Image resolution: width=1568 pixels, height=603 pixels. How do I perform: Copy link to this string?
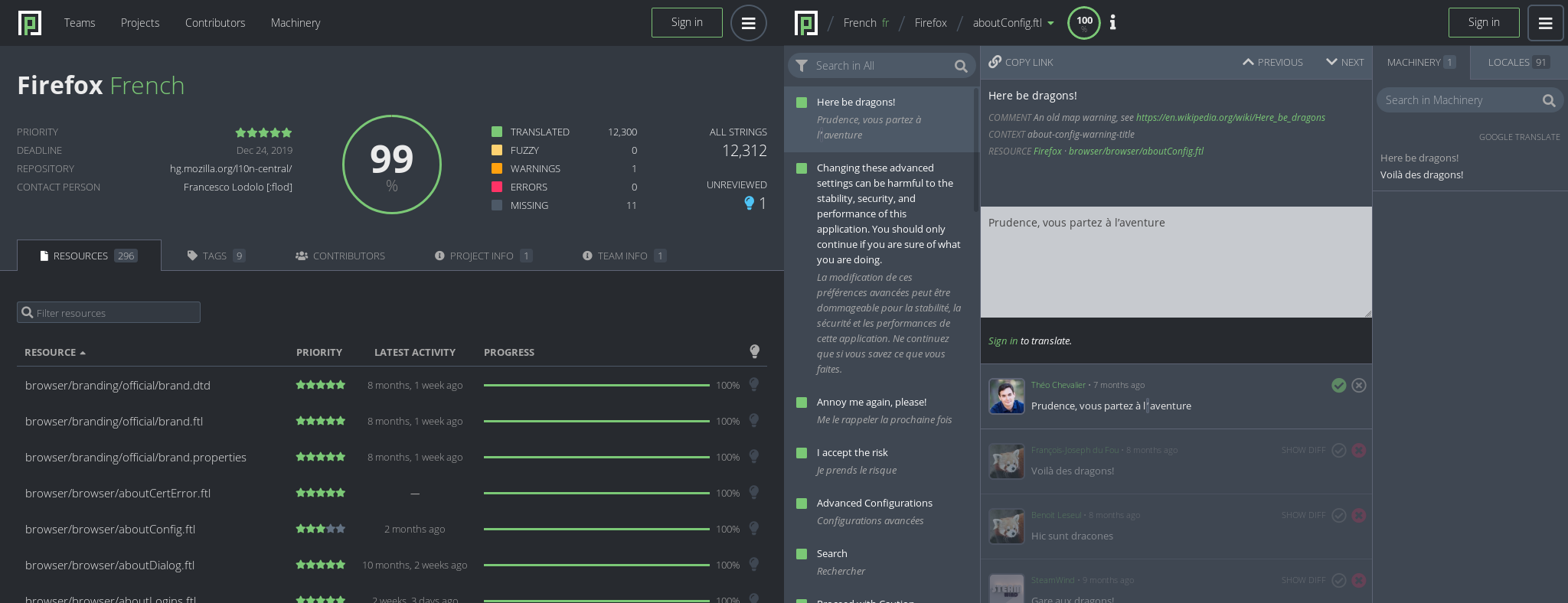click(x=1021, y=62)
